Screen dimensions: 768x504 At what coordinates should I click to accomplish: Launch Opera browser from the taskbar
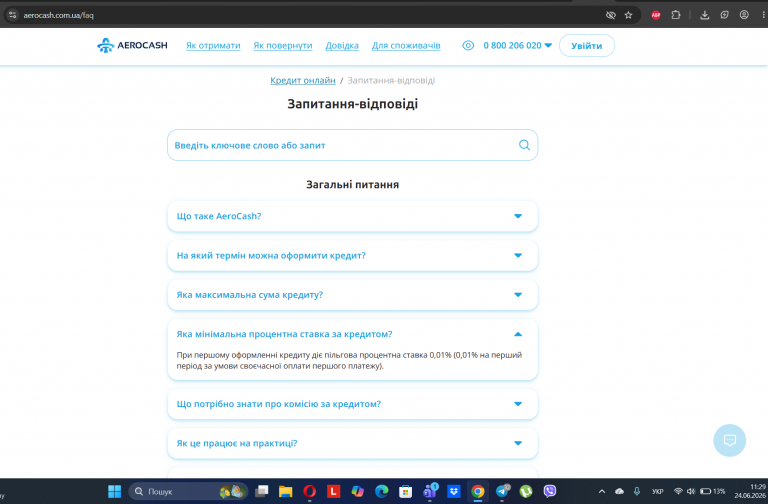coord(310,491)
